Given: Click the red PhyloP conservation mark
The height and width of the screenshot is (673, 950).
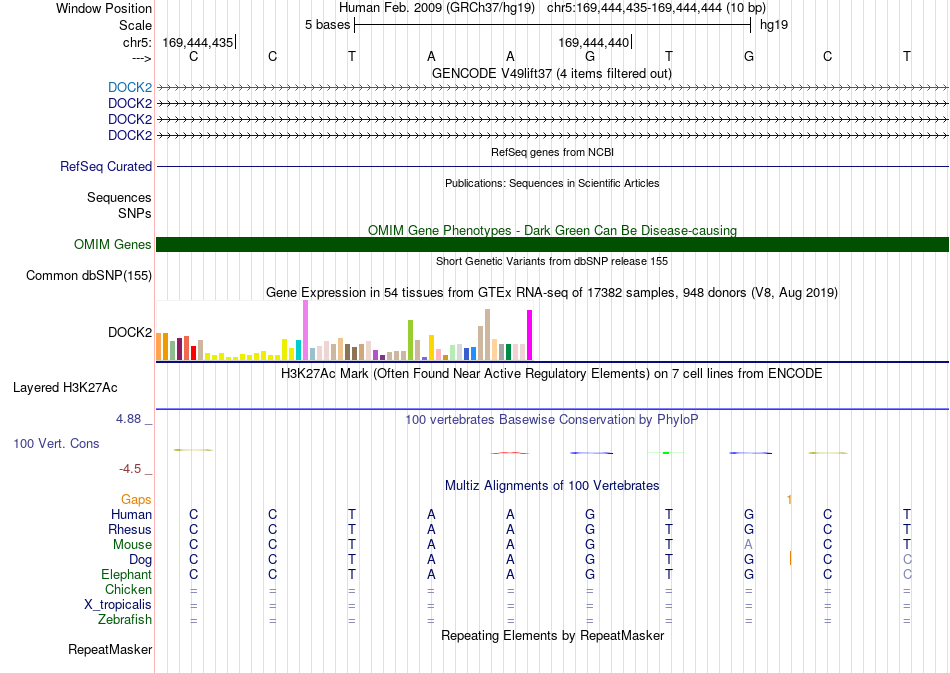Looking at the screenshot, I should click(x=510, y=453).
